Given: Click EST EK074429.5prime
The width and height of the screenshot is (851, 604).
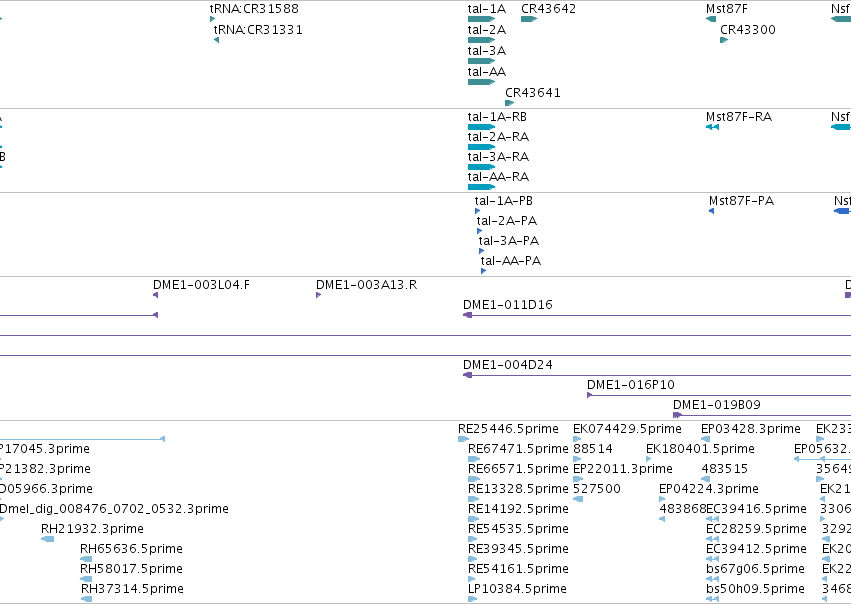Looking at the screenshot, I should click(x=577, y=439).
